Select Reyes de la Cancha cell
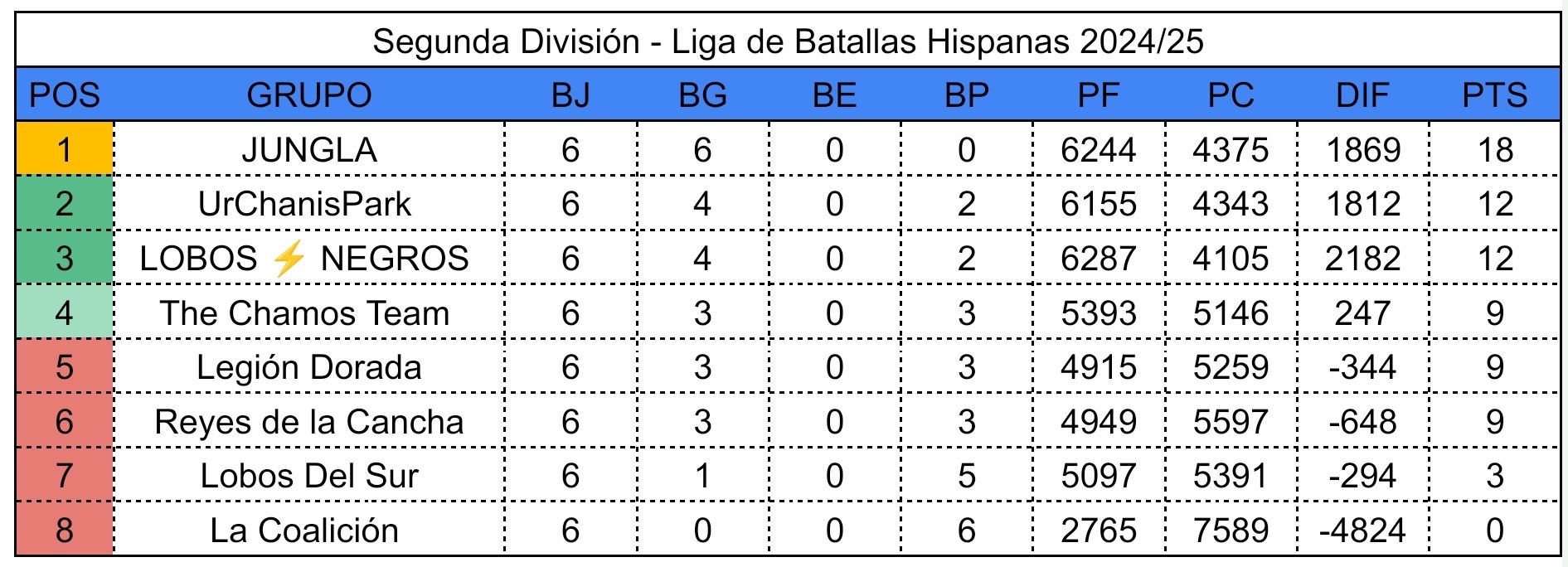1568x567 pixels. (308, 422)
